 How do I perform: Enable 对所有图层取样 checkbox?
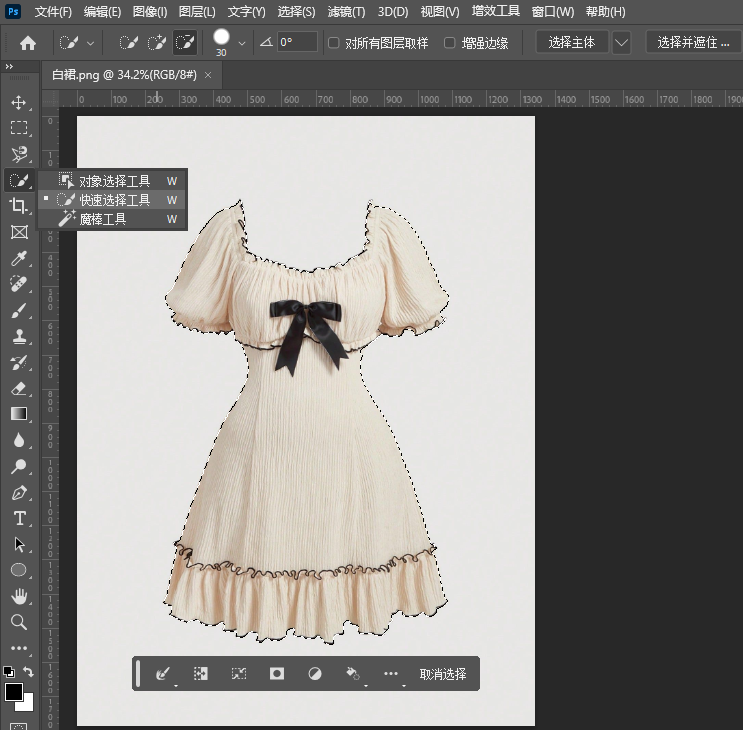click(x=335, y=43)
